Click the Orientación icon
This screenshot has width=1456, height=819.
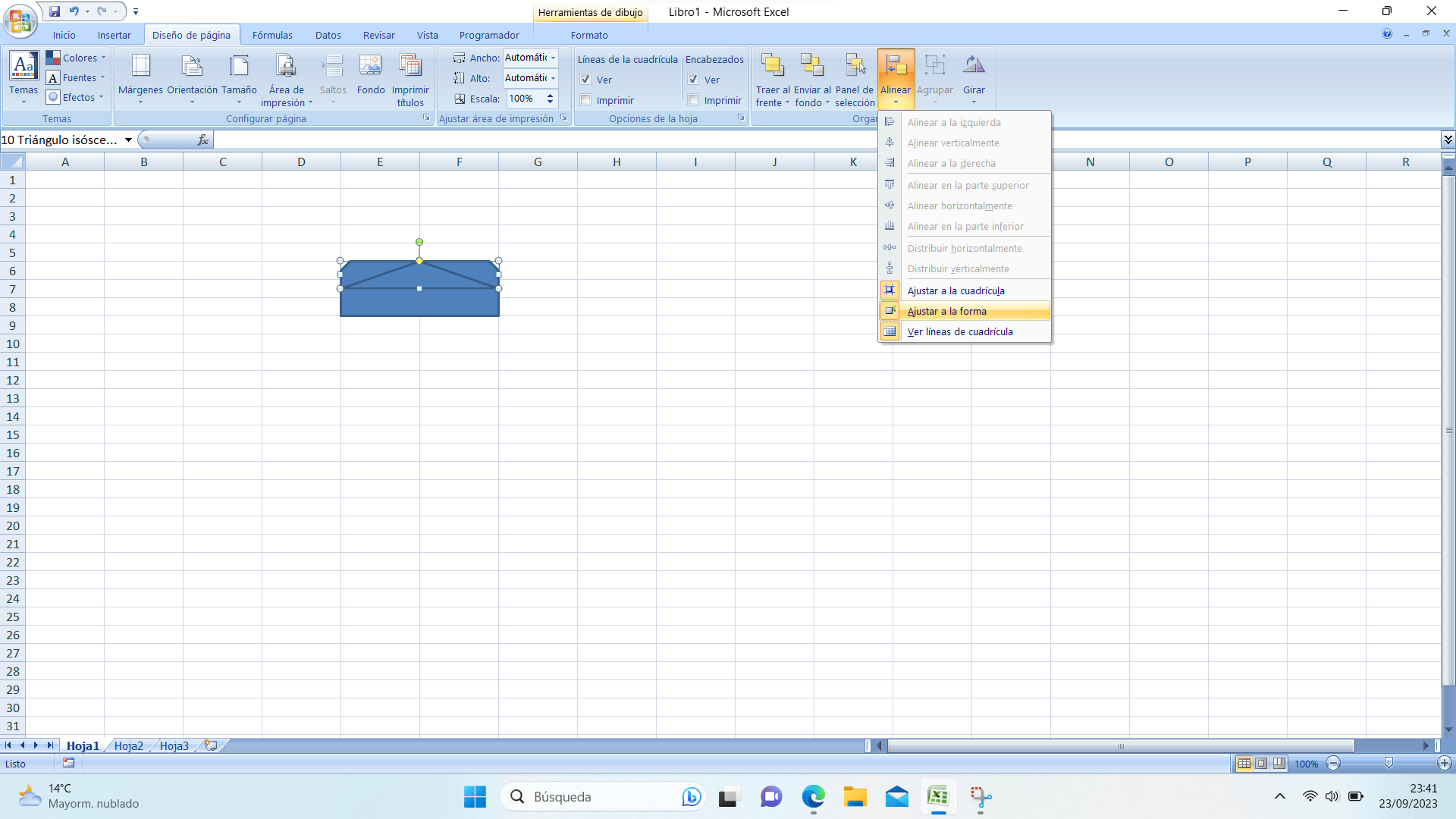point(192,67)
